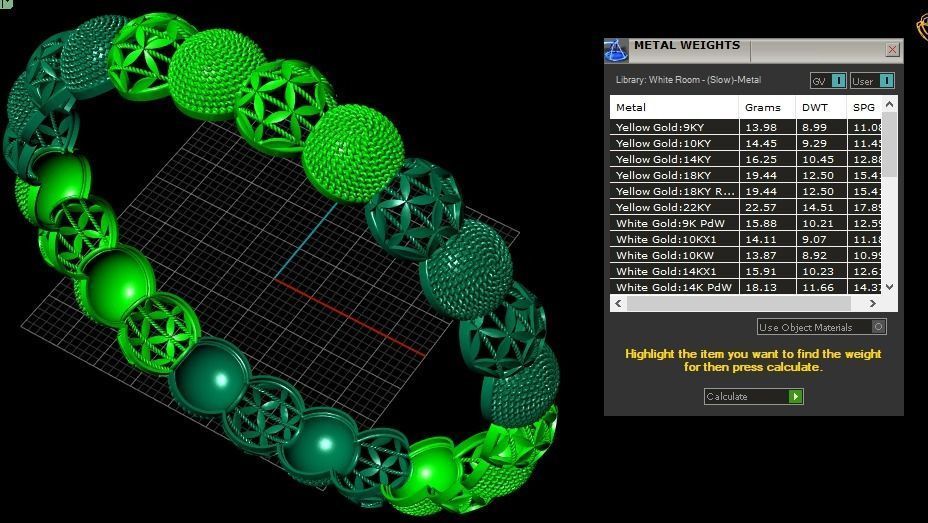The height and width of the screenshot is (523, 928).
Task: Click the 10.23 DWT cell
Action: [x=821, y=271]
